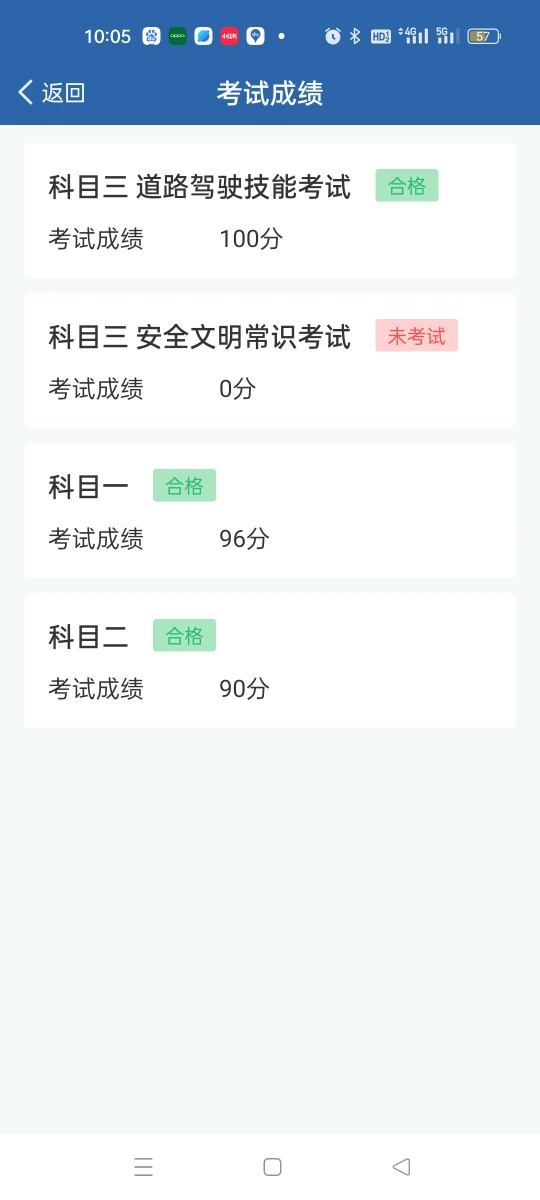
Task: Tap the 100分 score for road driving test
Action: (x=251, y=239)
